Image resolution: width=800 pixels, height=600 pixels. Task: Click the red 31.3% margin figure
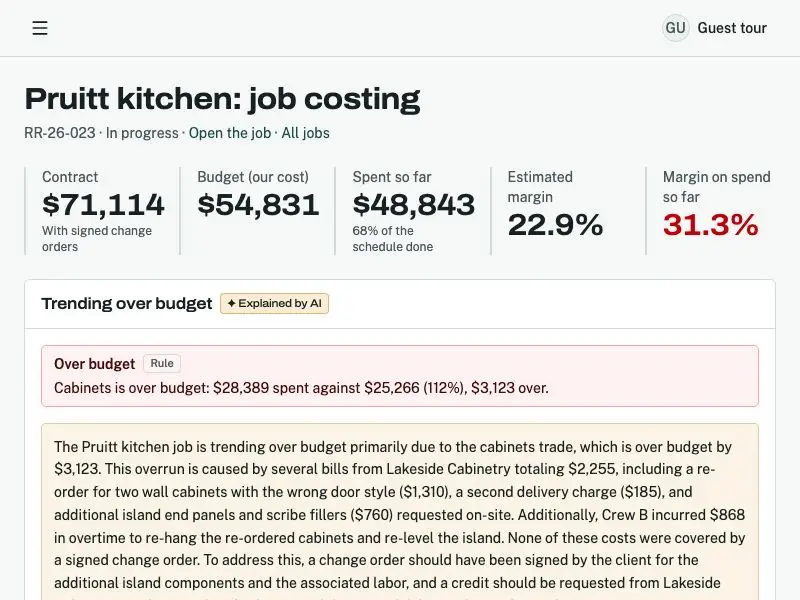coord(711,224)
